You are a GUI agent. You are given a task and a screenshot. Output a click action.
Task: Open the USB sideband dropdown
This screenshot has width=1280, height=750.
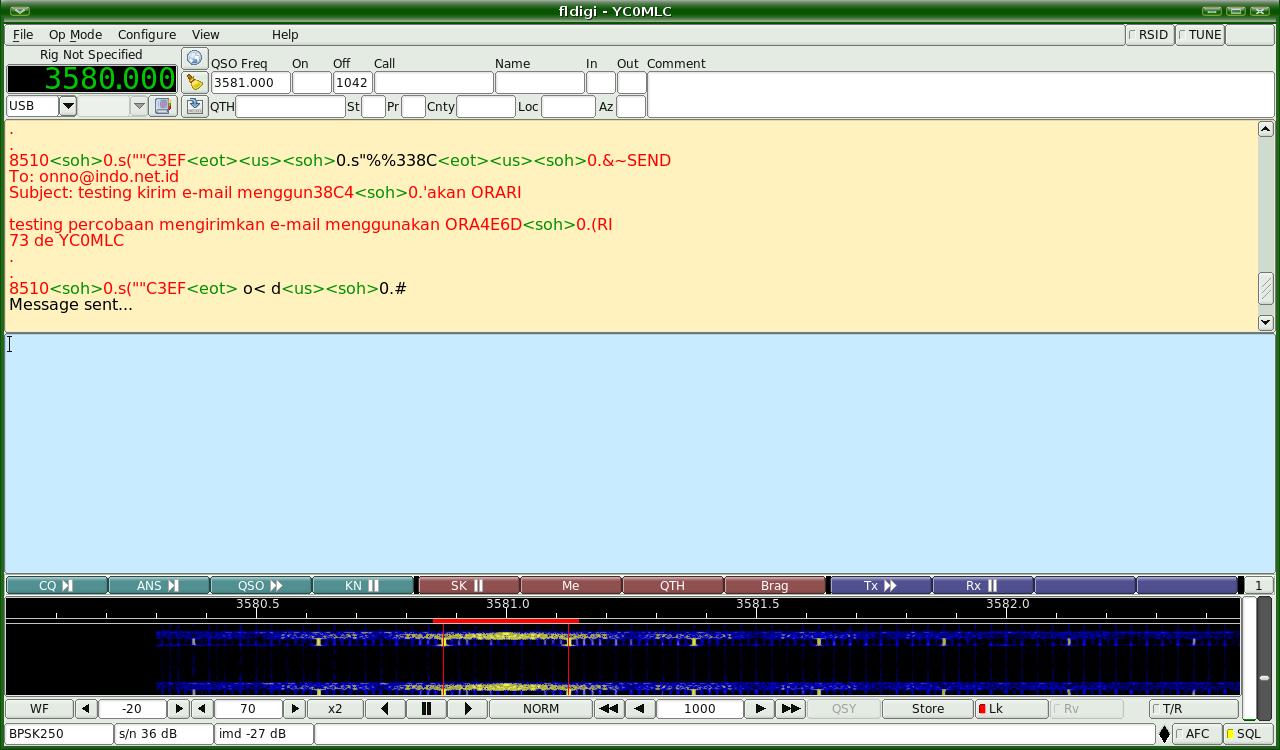pyautogui.click(x=68, y=106)
